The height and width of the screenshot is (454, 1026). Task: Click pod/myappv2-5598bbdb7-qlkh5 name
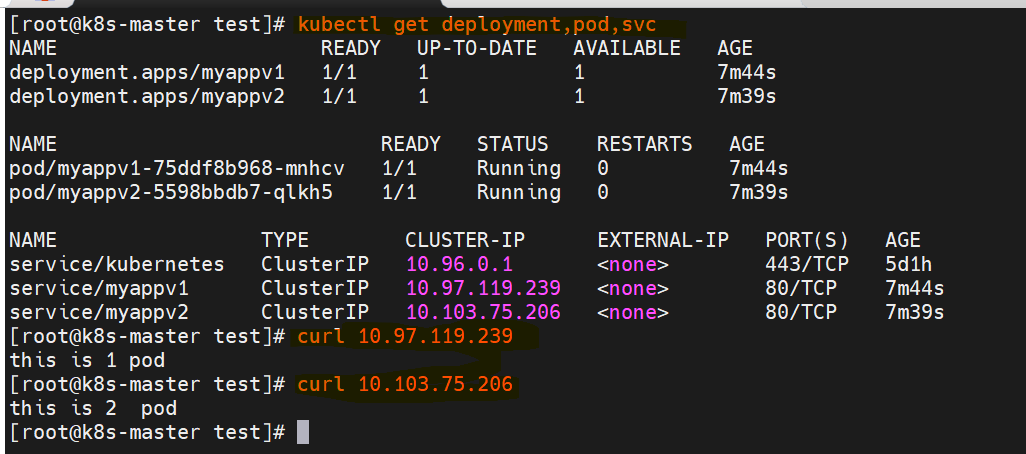point(171,193)
